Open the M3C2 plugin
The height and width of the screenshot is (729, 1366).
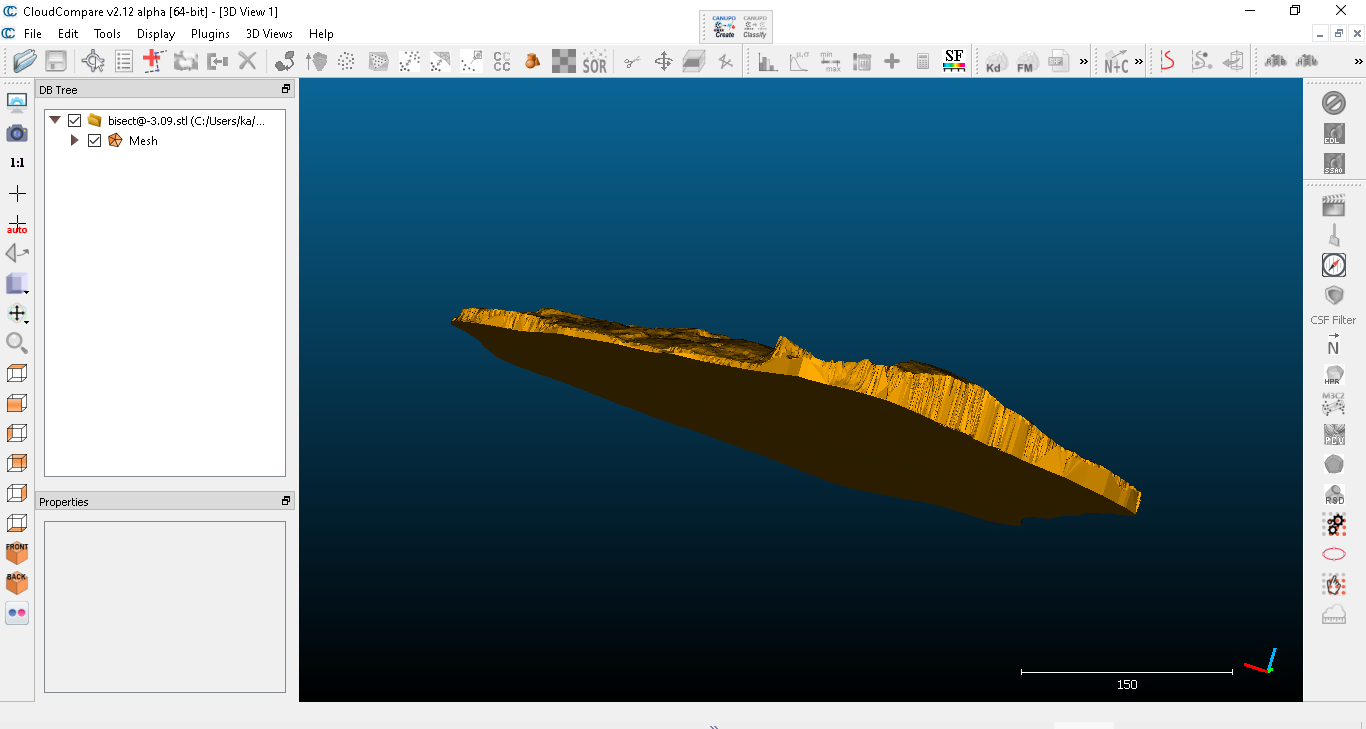(1334, 404)
